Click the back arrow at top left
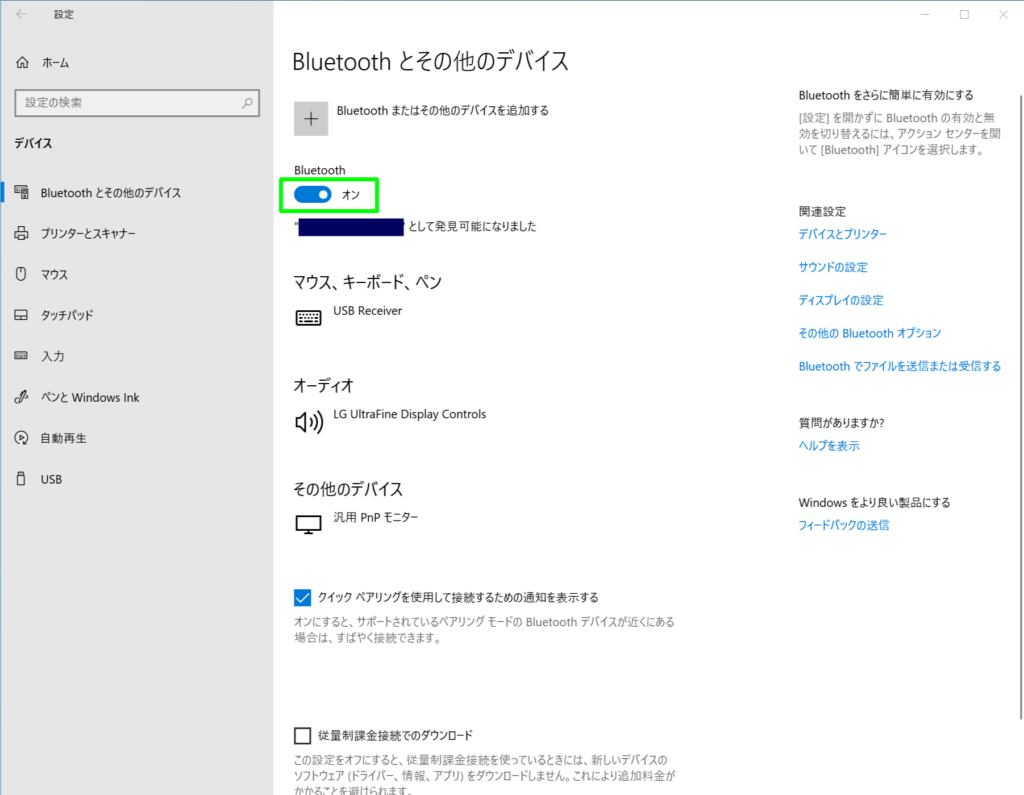 click(20, 14)
